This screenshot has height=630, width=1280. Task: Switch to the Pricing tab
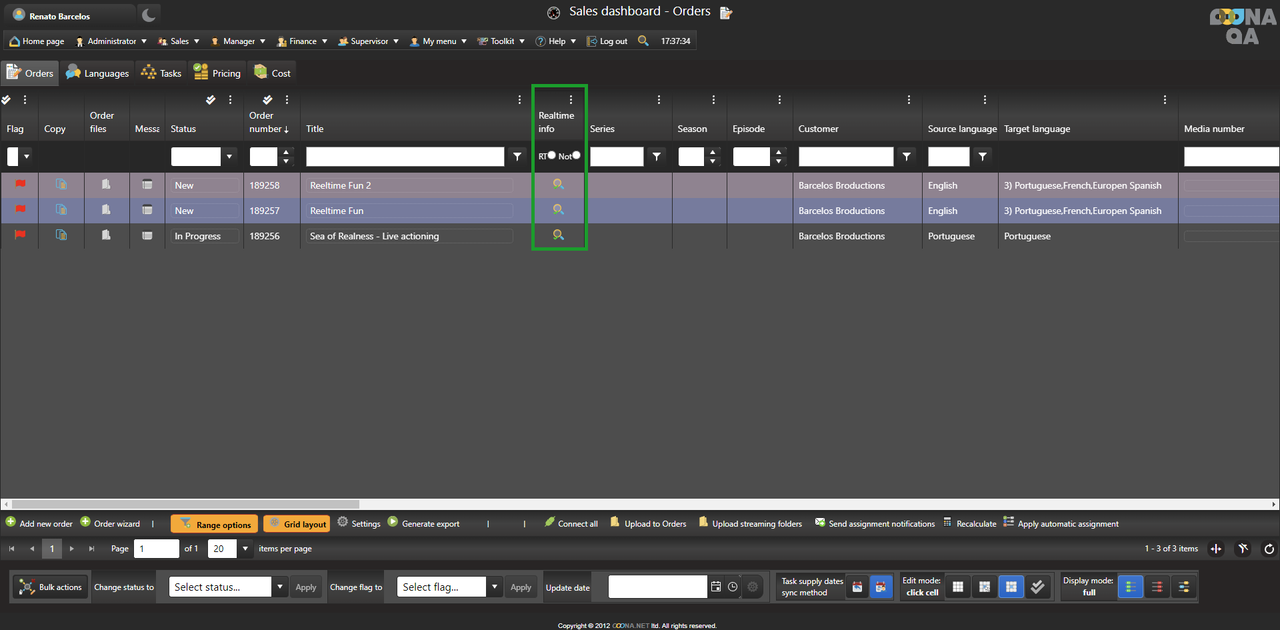click(217, 73)
